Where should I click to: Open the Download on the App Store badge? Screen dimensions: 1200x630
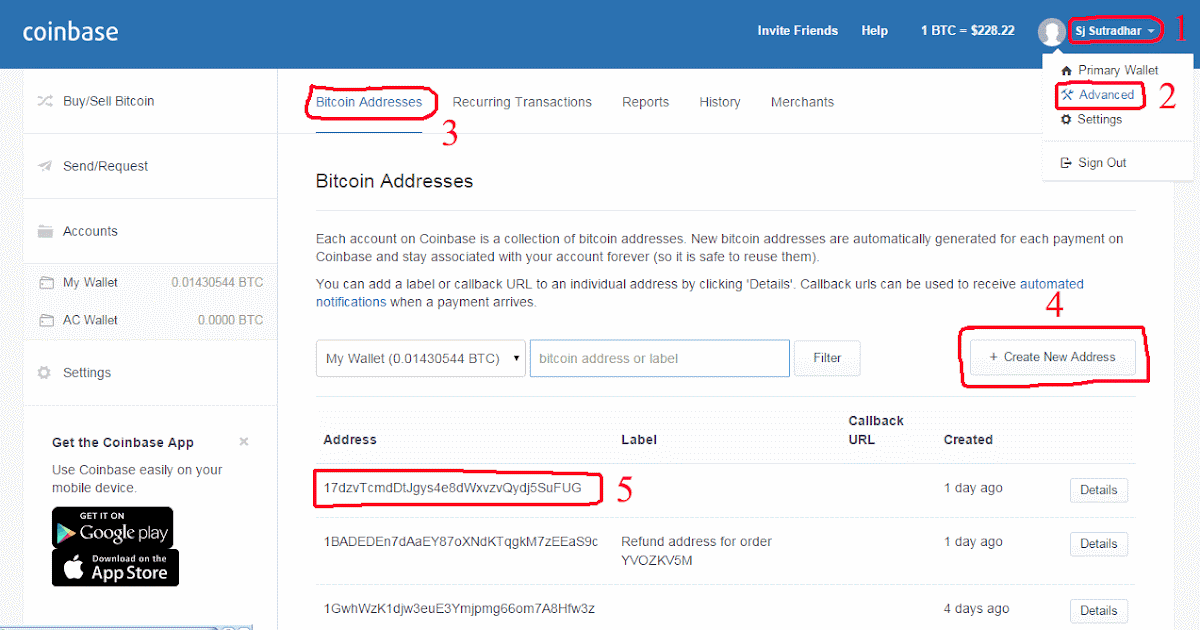(116, 567)
